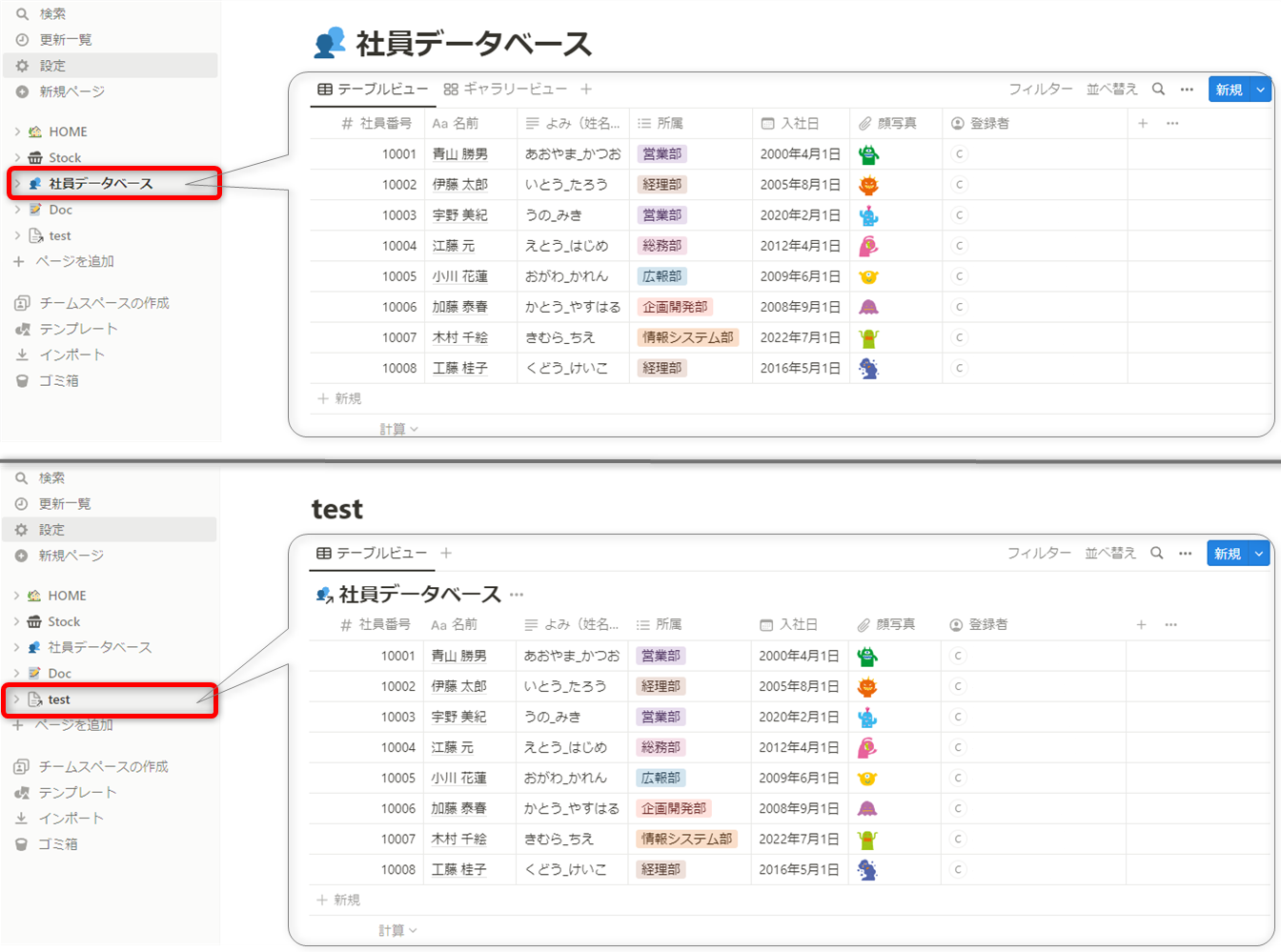Open テンプレート in the top sidebar

click(x=78, y=329)
